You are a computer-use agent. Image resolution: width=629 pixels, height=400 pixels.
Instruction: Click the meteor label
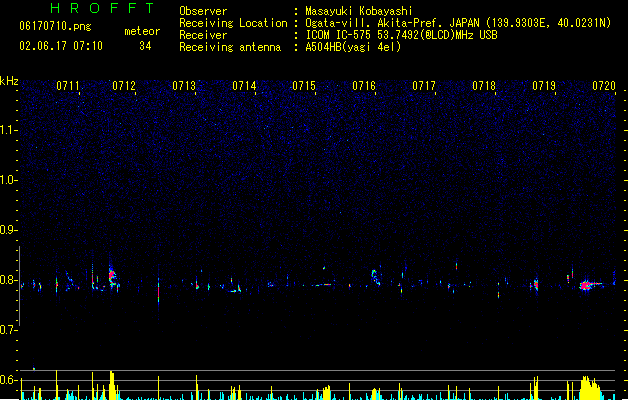(x=142, y=31)
